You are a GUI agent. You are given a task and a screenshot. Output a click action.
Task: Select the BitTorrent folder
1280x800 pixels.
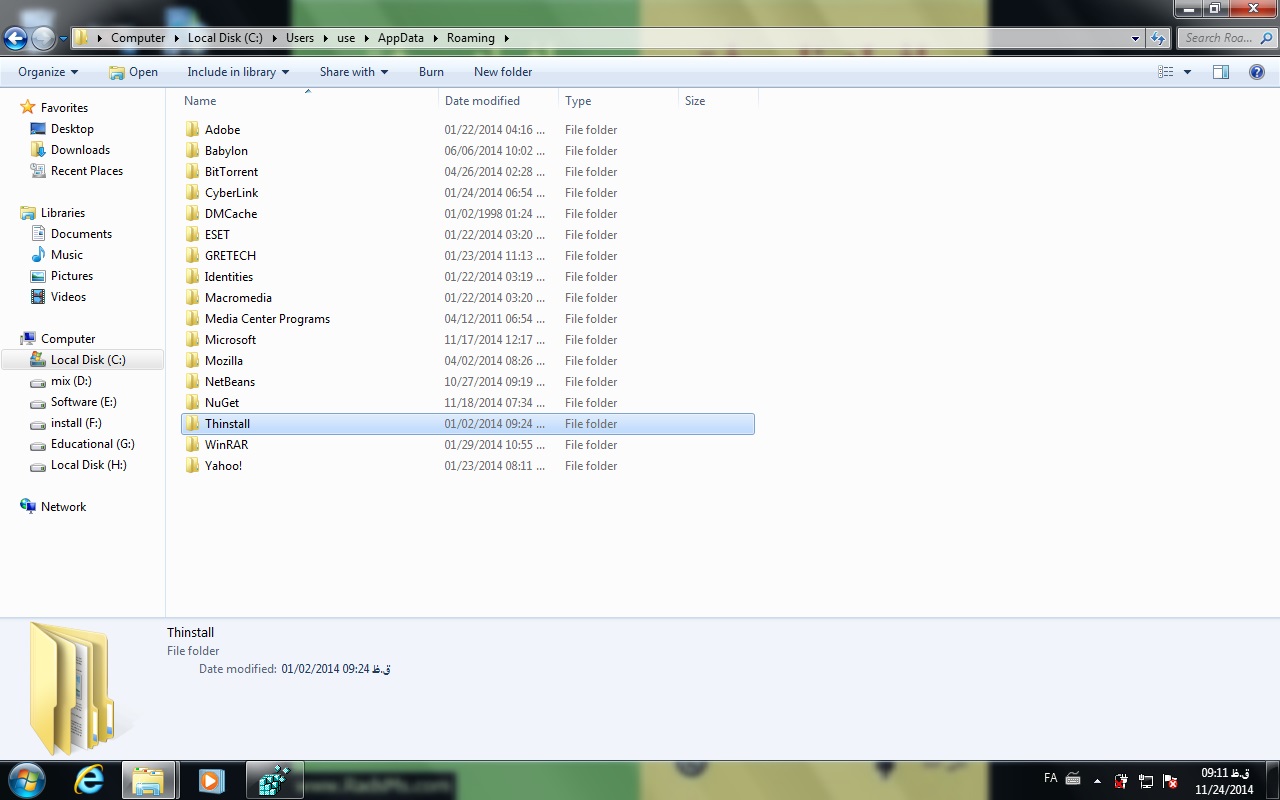click(468, 172)
